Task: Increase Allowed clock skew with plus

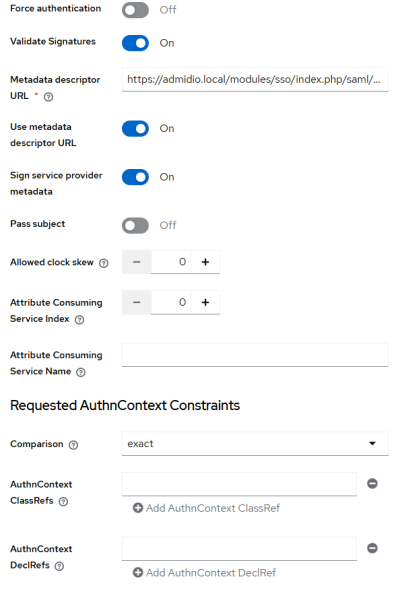Action: (205, 262)
